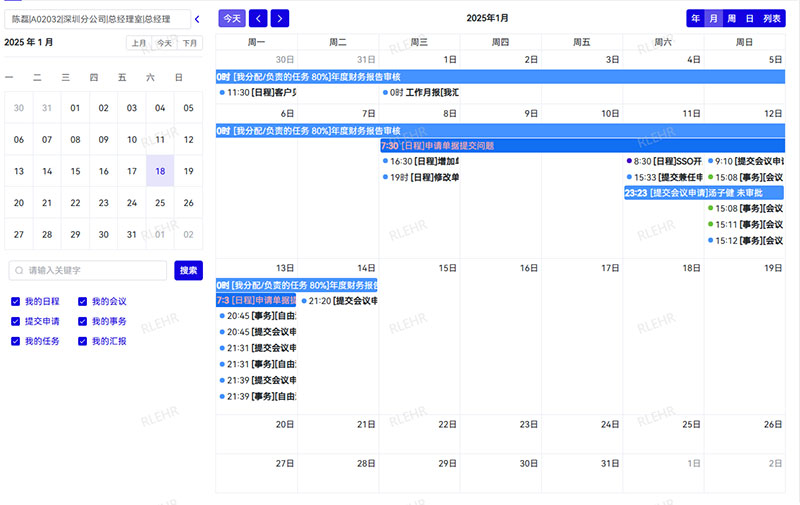
Task: Select date 27 in the mini calendar
Action: (19, 235)
